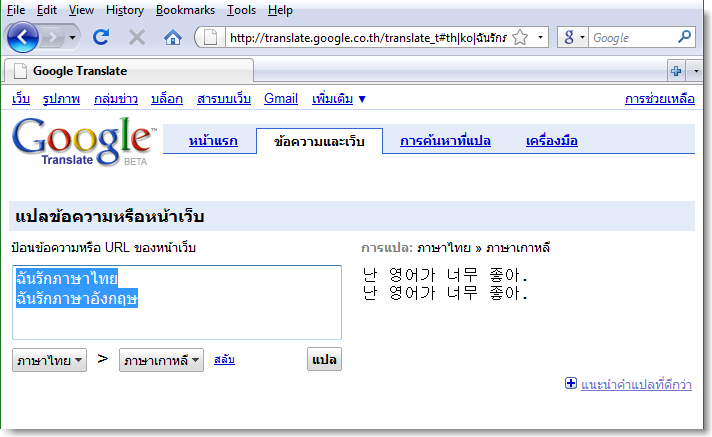Click the Google Translate logo
The width and height of the screenshot is (712, 437).
pos(83,142)
